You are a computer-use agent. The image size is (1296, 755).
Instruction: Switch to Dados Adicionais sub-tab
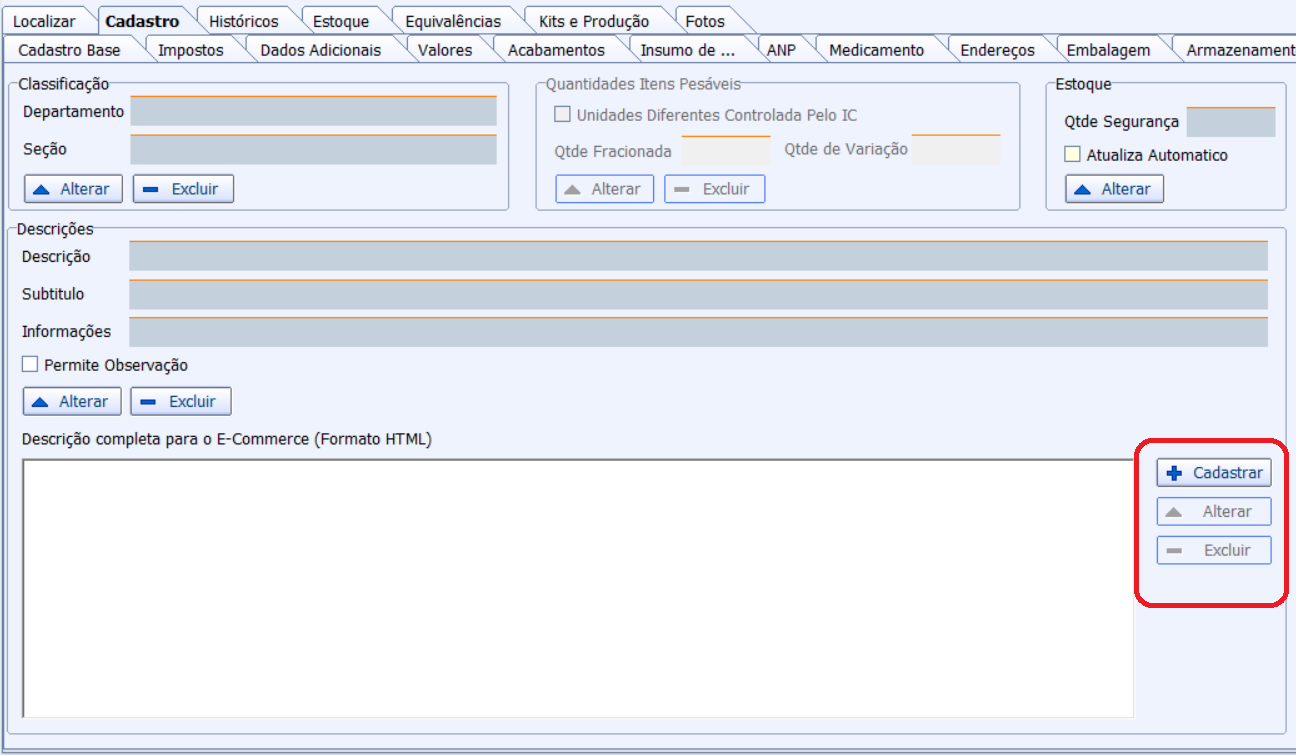coord(320,50)
